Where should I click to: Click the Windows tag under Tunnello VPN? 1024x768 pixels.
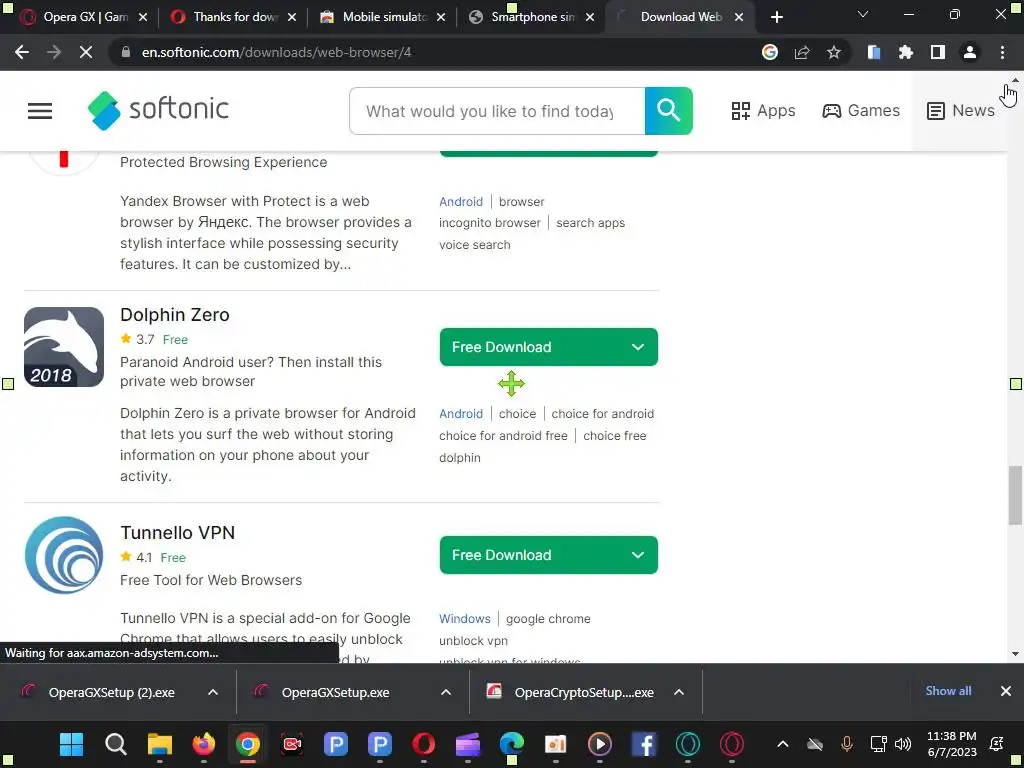(464, 619)
